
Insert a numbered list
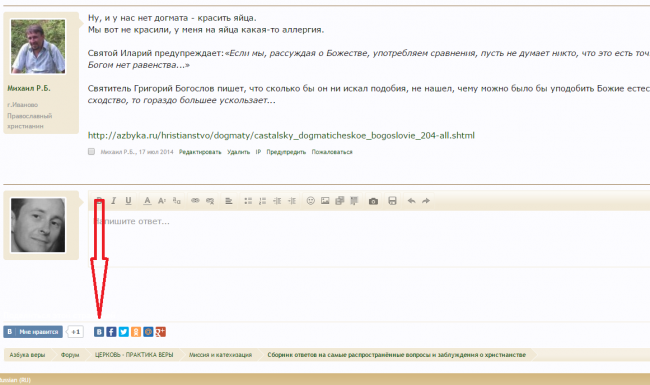coord(262,201)
